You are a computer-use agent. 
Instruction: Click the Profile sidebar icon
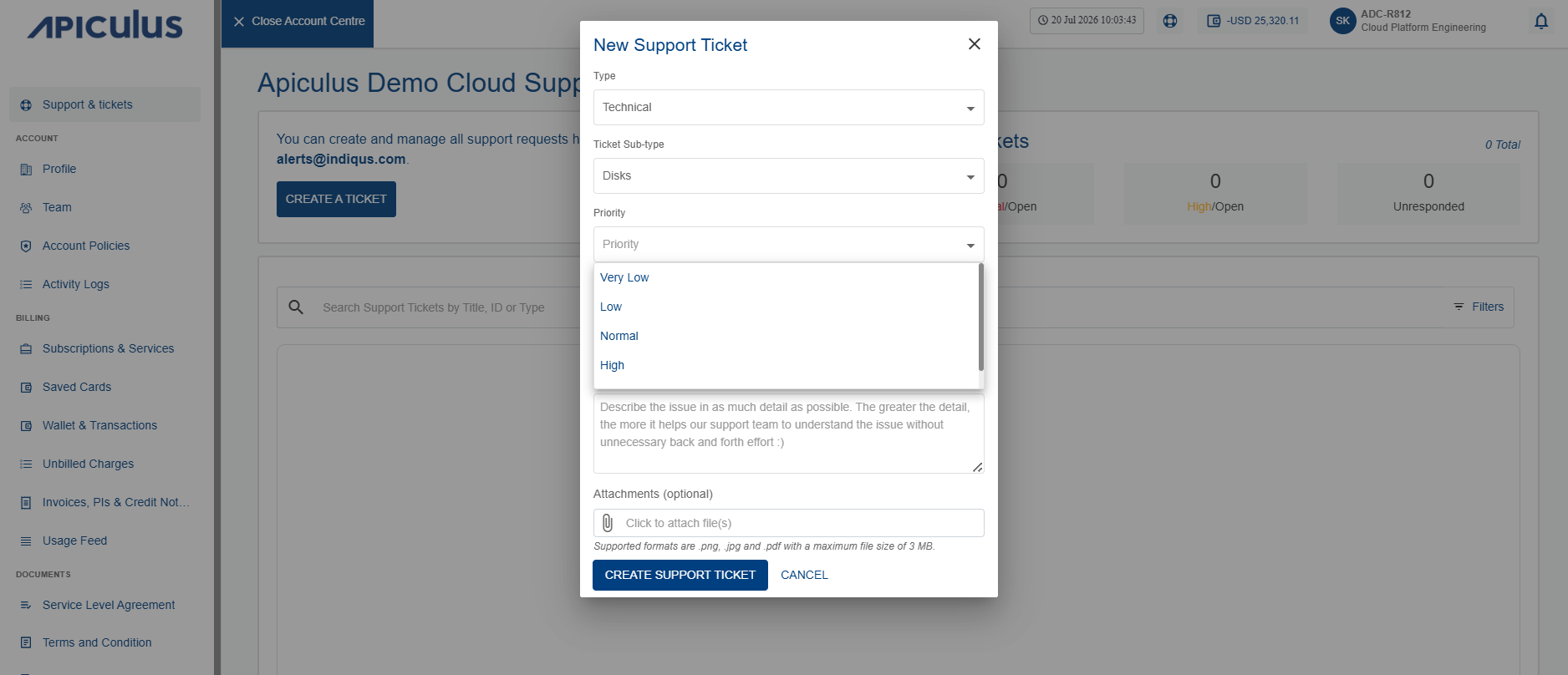tap(26, 170)
